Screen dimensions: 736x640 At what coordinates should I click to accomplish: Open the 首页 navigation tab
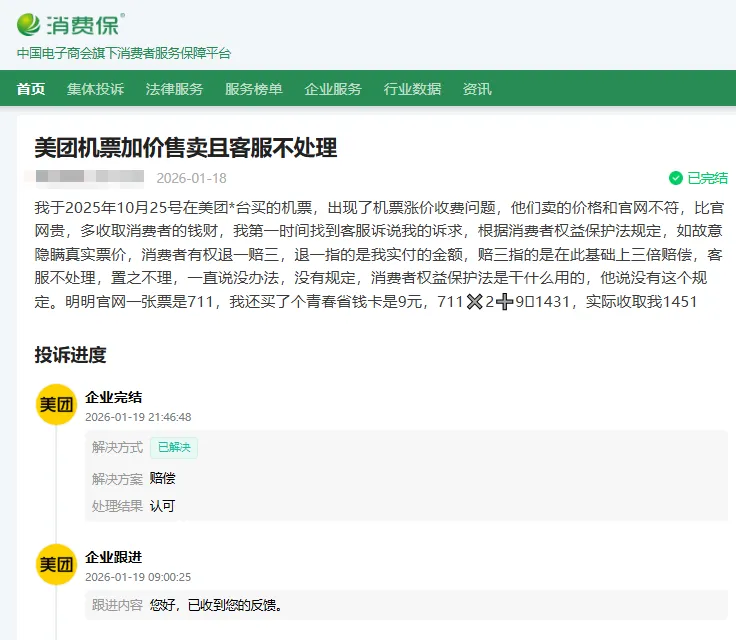tap(31, 89)
